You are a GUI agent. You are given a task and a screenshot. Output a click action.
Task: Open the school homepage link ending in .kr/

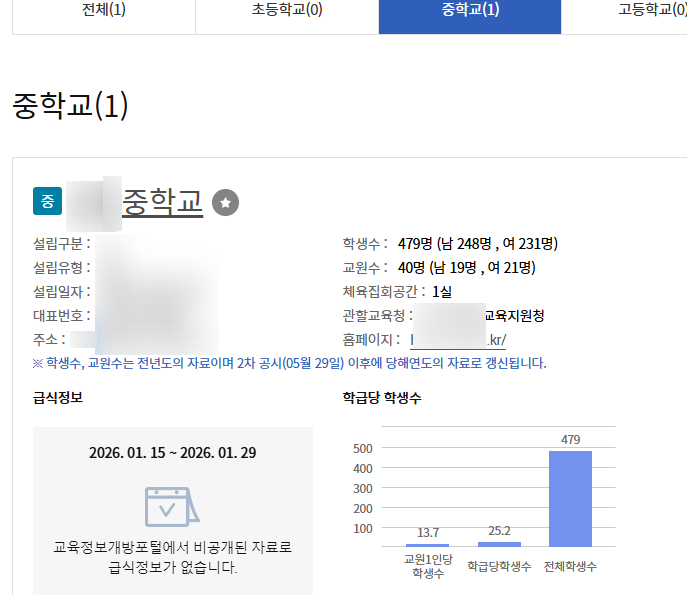point(458,340)
